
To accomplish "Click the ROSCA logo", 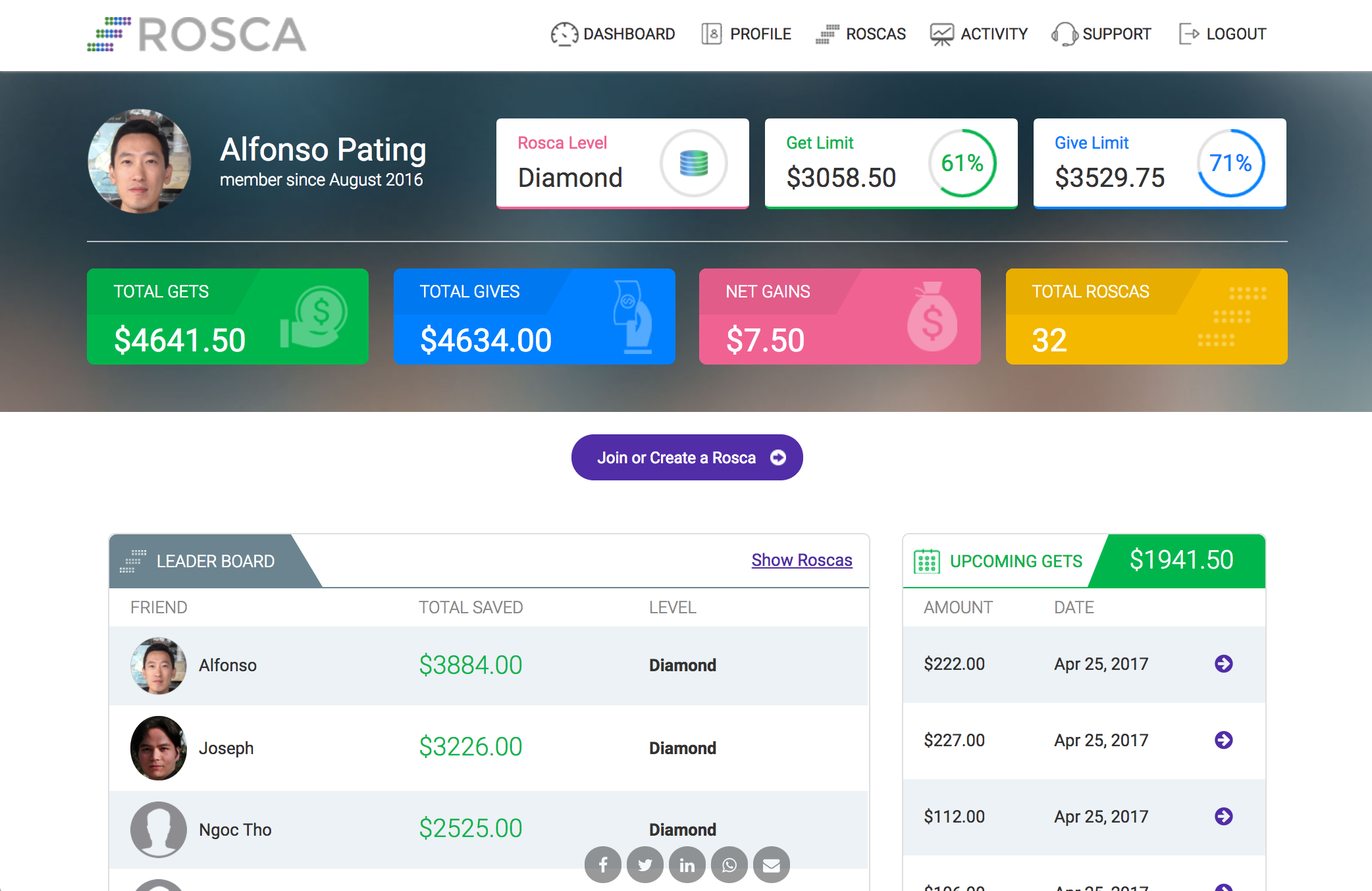I will [x=197, y=34].
